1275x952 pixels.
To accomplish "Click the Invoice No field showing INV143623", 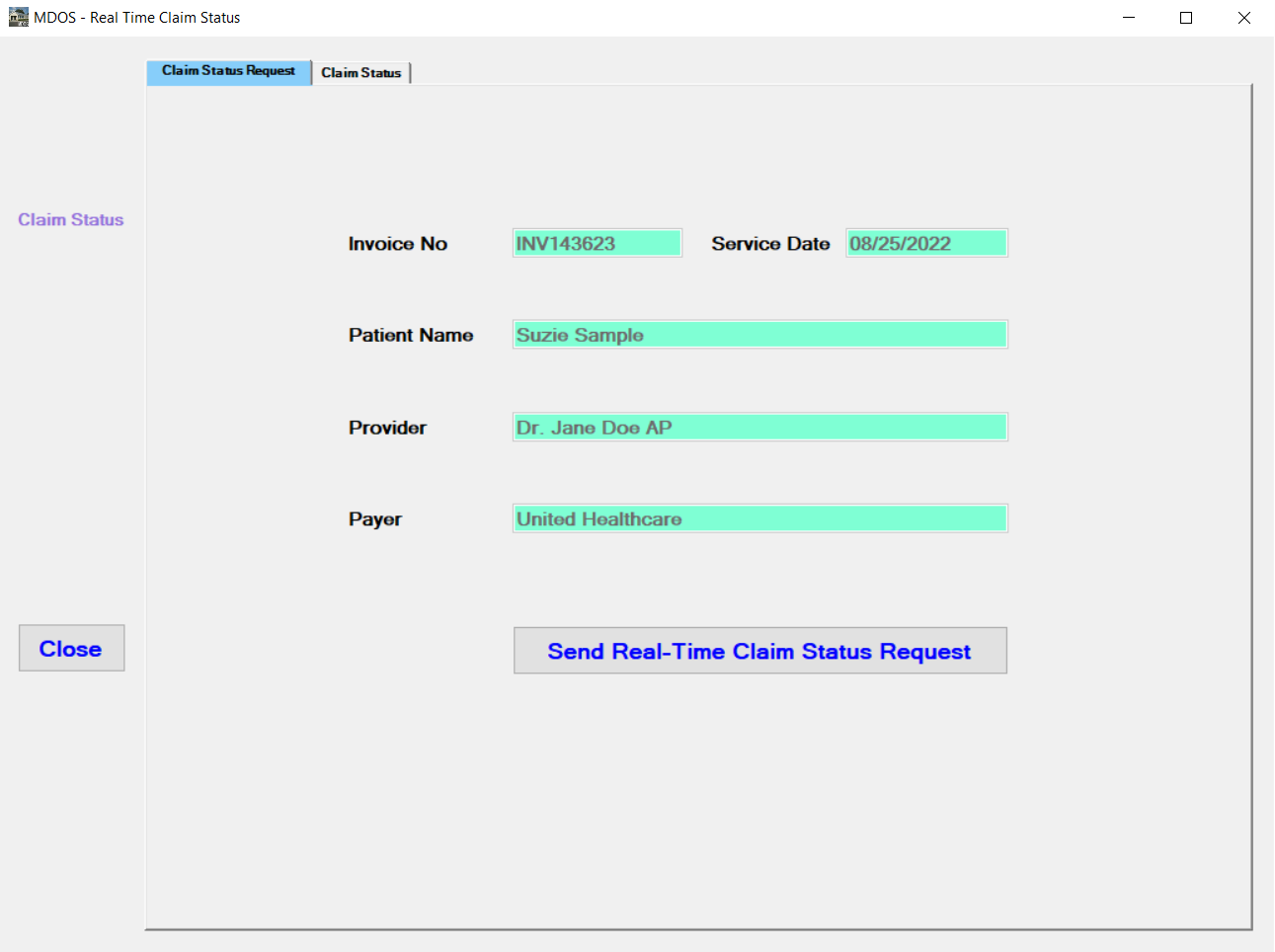I will click(x=597, y=242).
